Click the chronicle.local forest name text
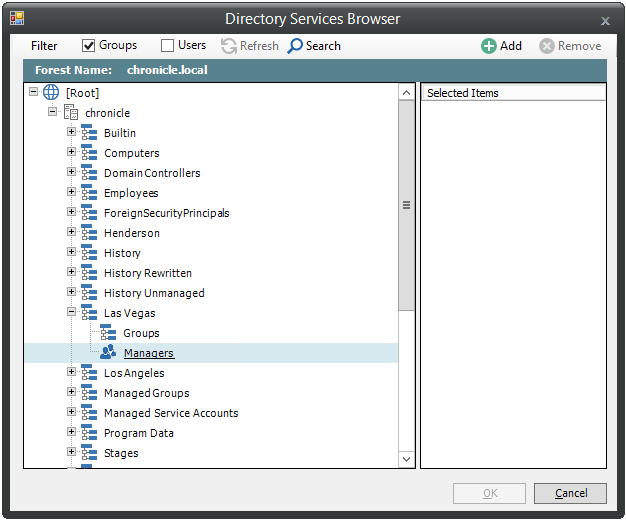This screenshot has width=626, height=520. tap(167, 70)
